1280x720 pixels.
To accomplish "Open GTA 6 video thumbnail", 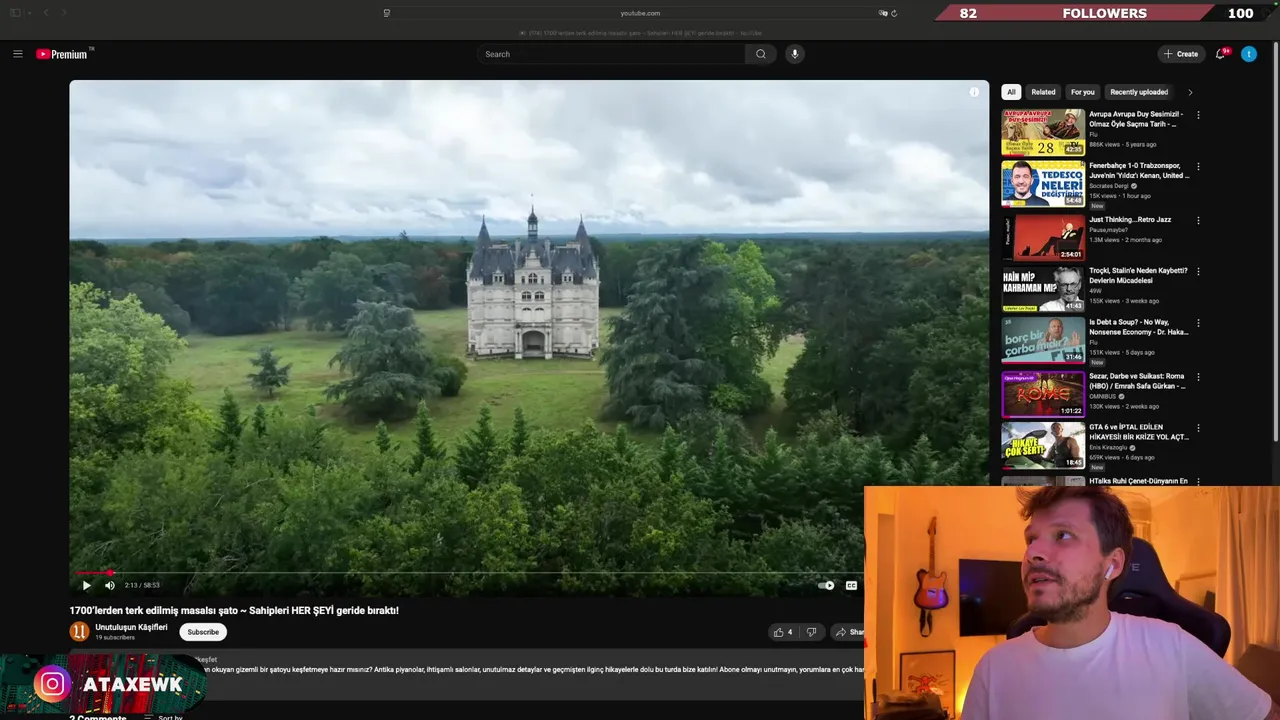I will 1043,445.
